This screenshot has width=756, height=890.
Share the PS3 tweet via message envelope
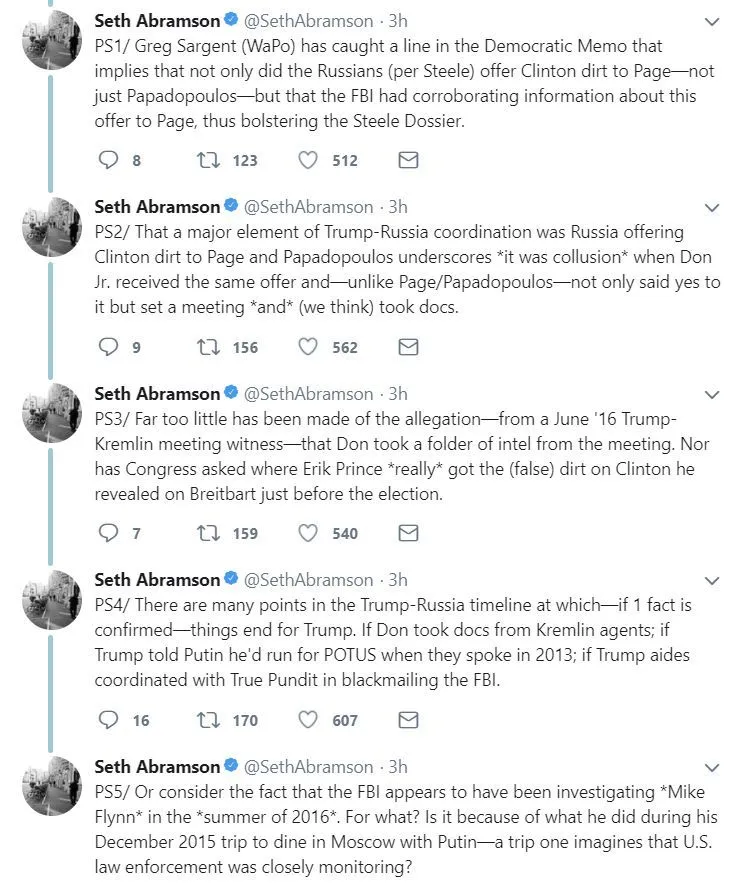point(408,533)
